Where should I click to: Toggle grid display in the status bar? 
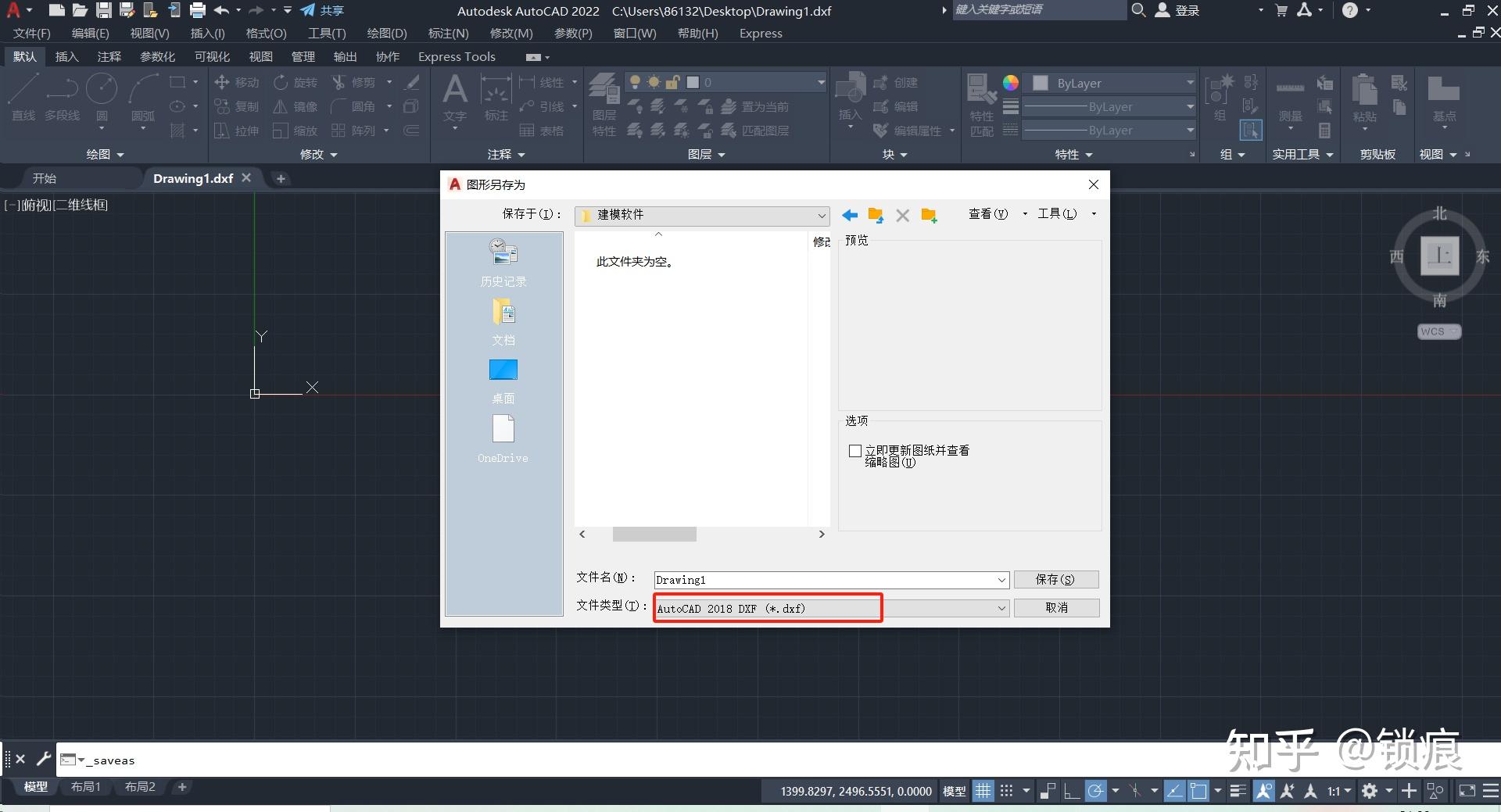983,790
